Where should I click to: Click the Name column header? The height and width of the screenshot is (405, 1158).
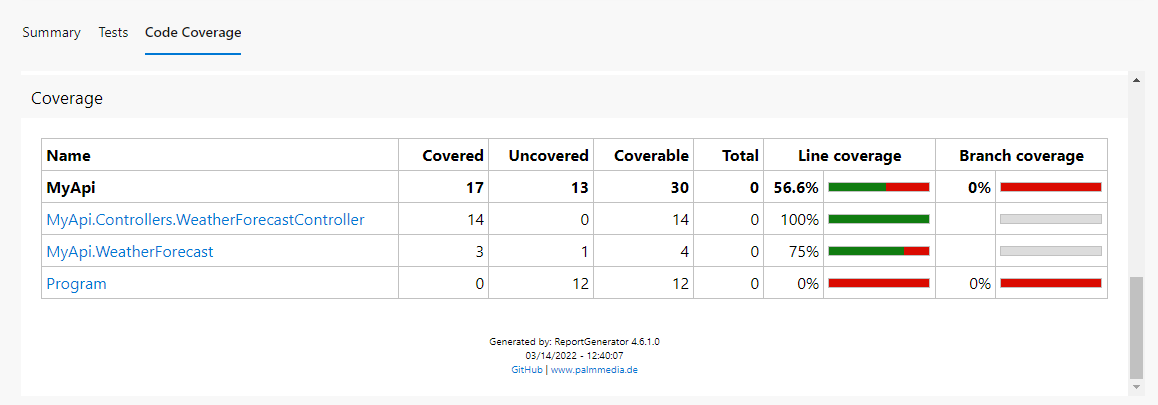click(x=68, y=156)
